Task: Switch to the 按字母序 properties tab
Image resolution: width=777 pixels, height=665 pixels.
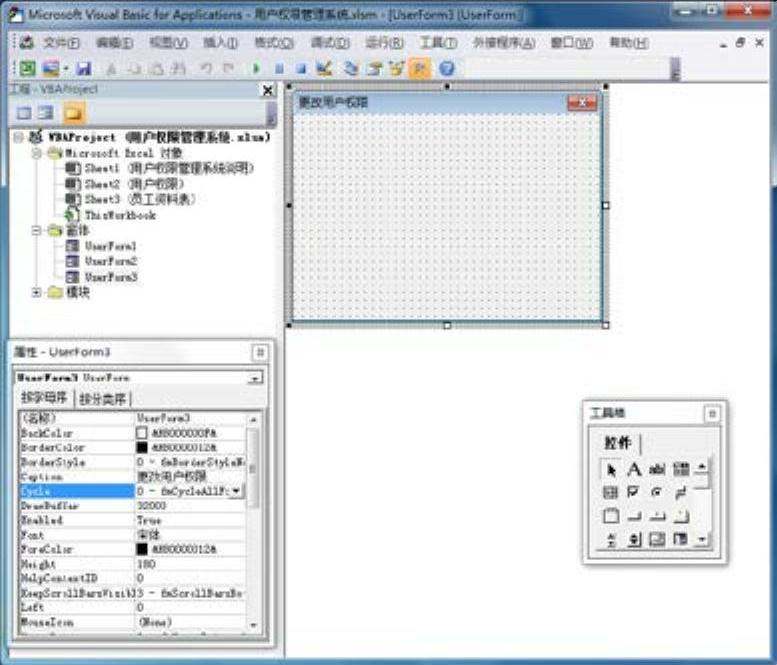Action: tap(44, 398)
